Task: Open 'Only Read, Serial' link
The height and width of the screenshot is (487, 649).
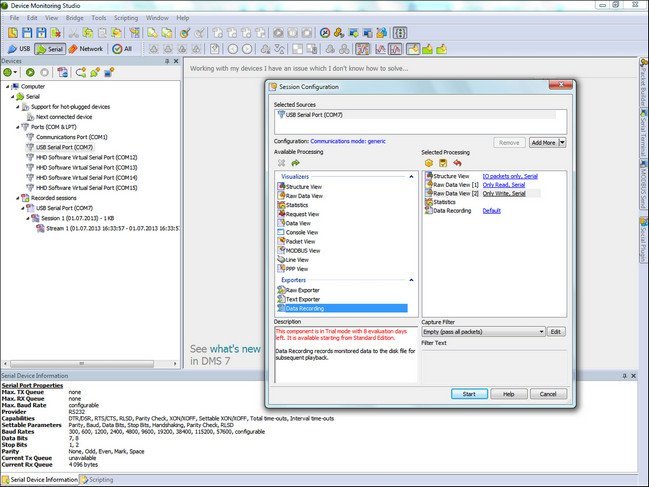Action: click(504, 185)
